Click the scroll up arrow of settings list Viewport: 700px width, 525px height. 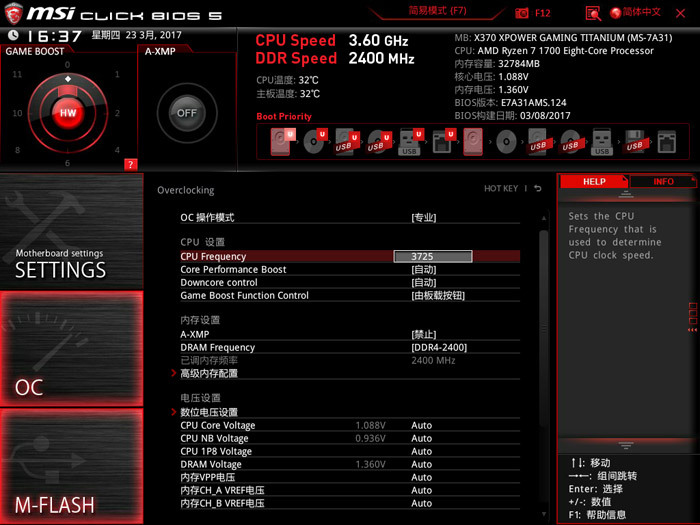[543, 218]
